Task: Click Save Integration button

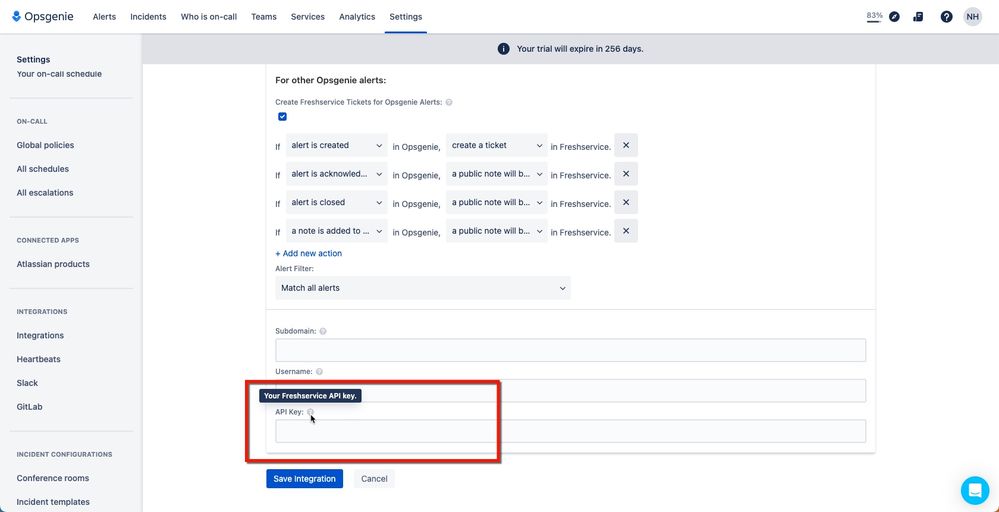Action: pyautogui.click(x=305, y=479)
